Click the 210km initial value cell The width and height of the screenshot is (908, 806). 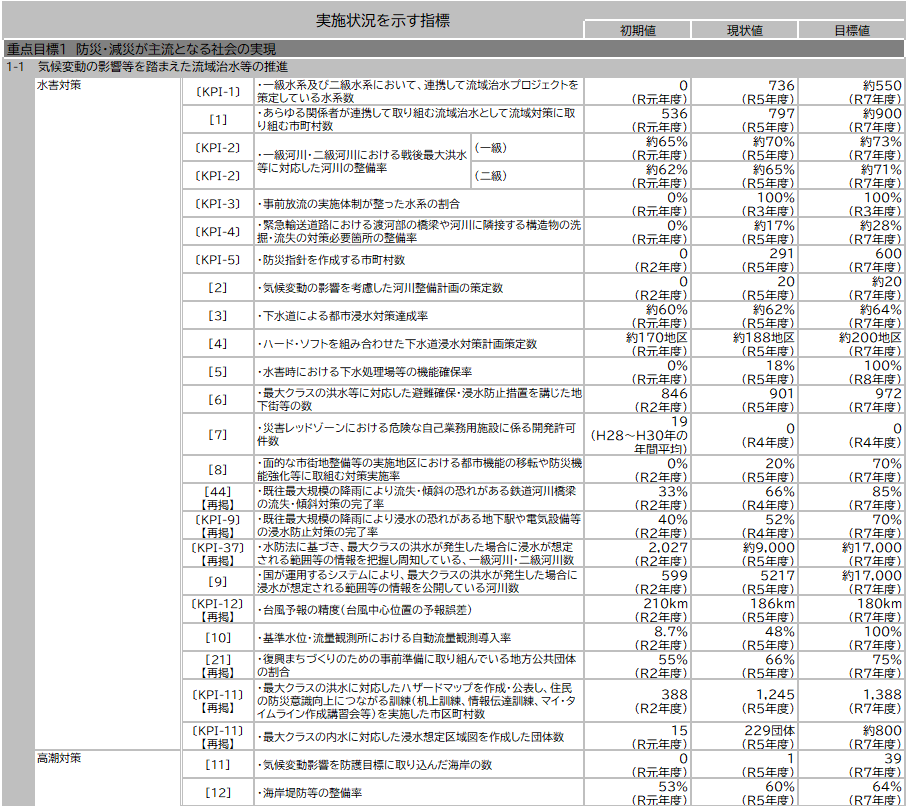637,609
